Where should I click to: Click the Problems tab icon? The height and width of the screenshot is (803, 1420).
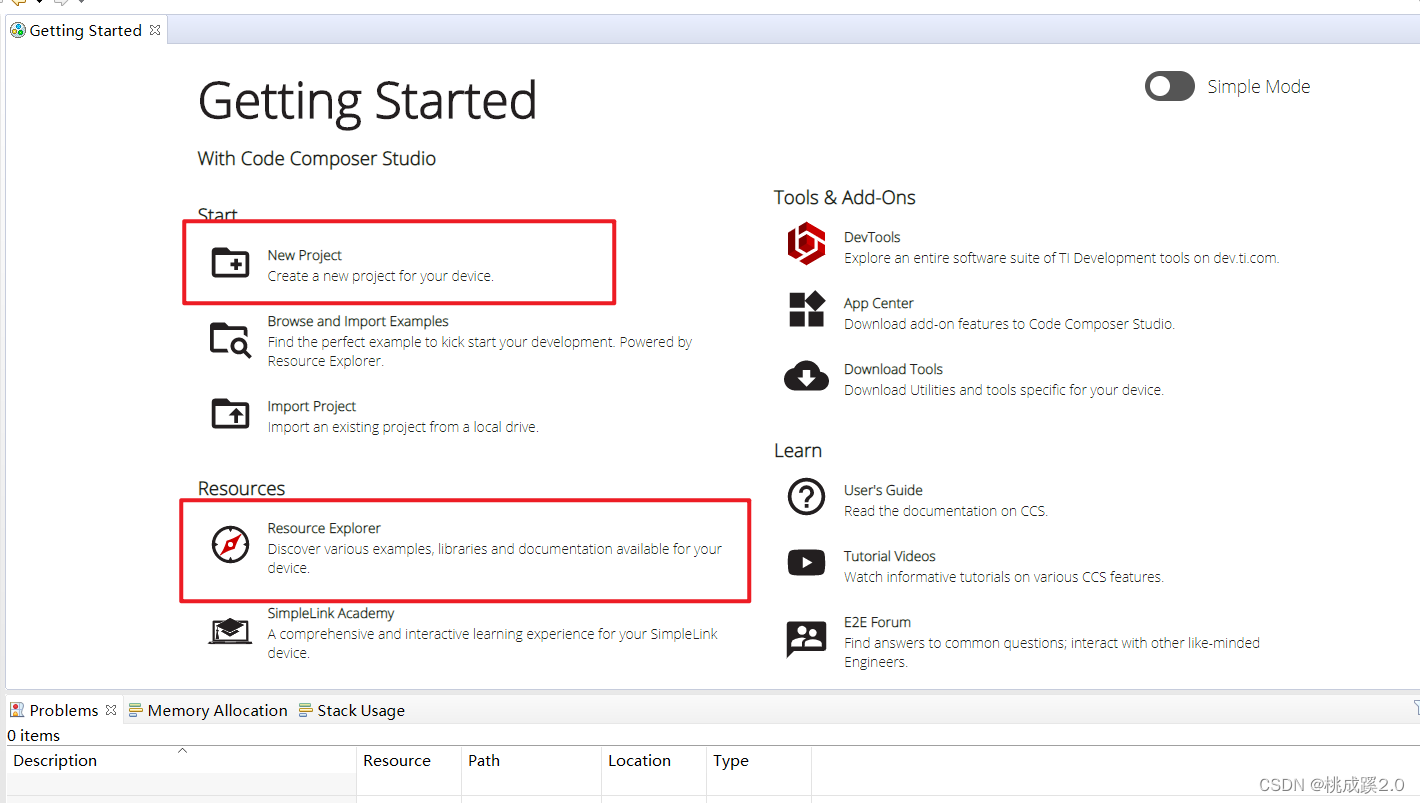coord(17,710)
